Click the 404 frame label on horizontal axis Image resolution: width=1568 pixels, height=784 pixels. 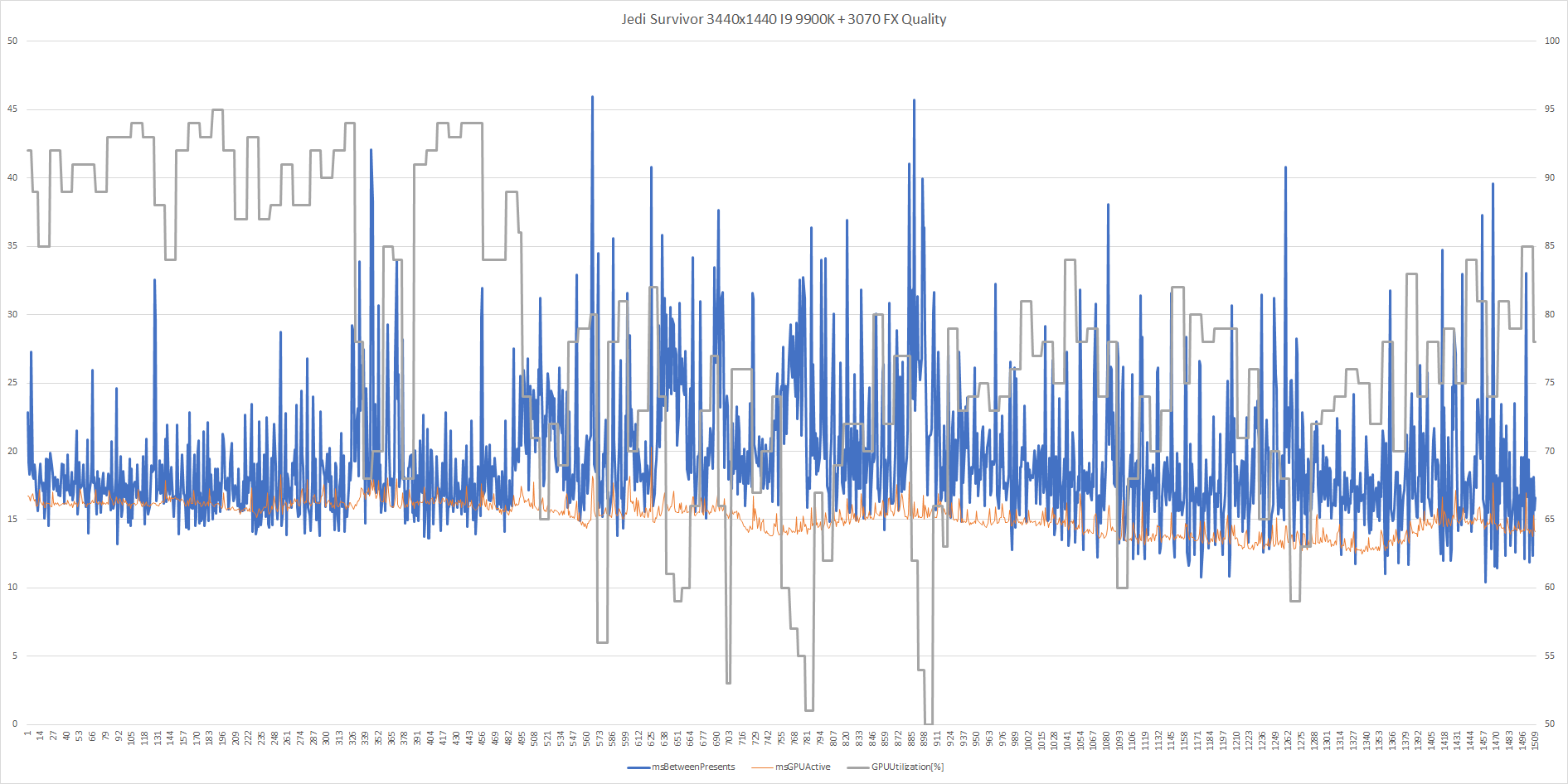(430, 738)
